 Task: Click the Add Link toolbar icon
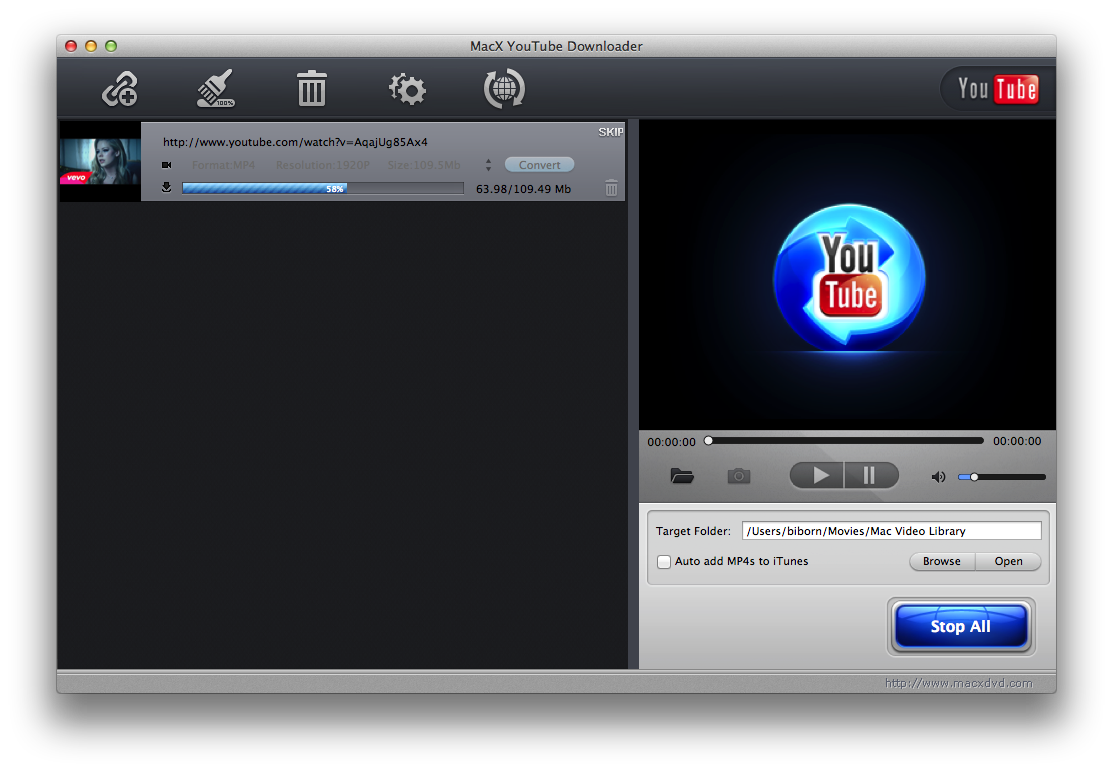coord(120,89)
